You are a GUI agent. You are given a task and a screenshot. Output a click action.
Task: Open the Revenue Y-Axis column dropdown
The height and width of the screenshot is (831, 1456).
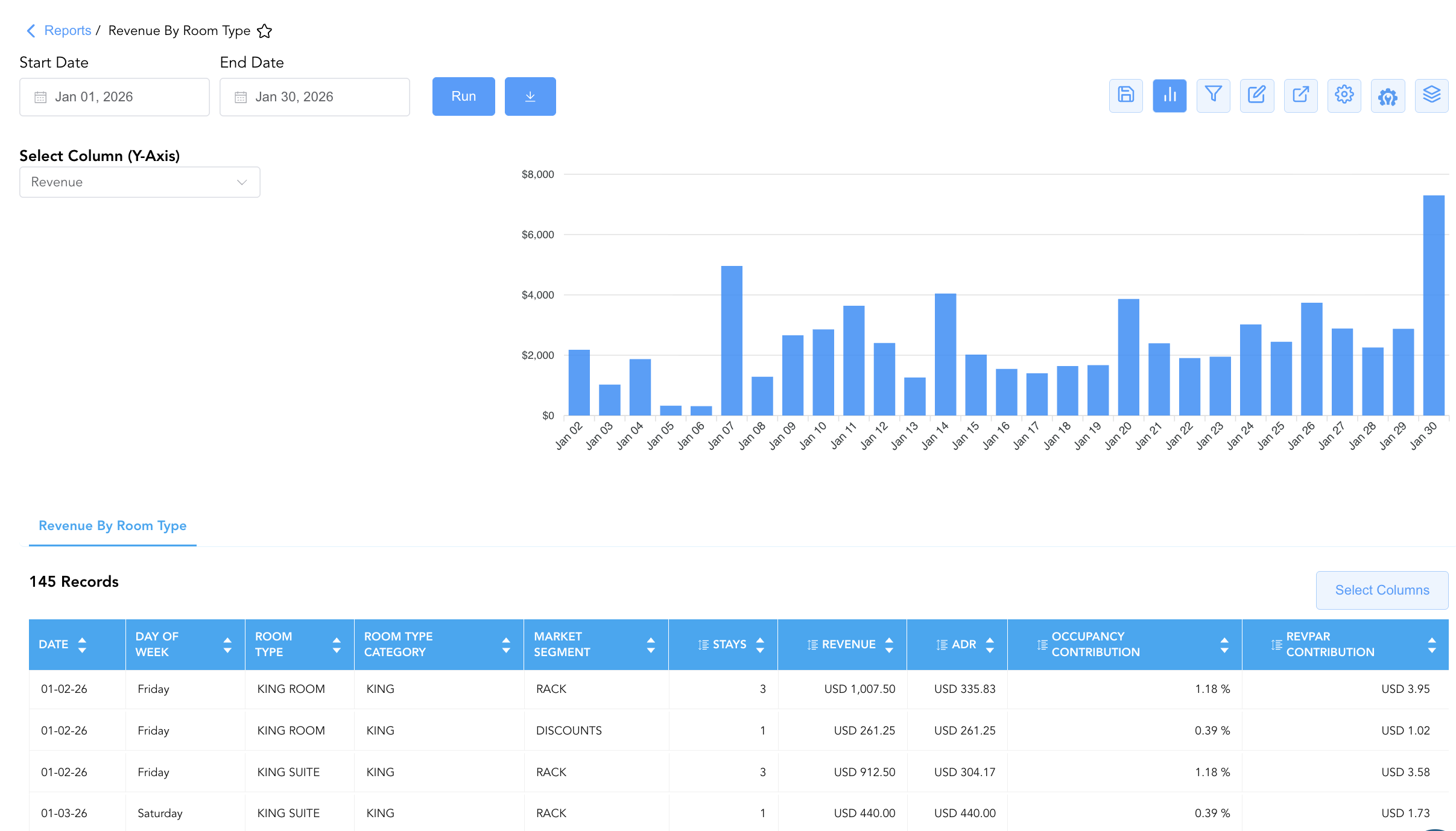pos(140,182)
